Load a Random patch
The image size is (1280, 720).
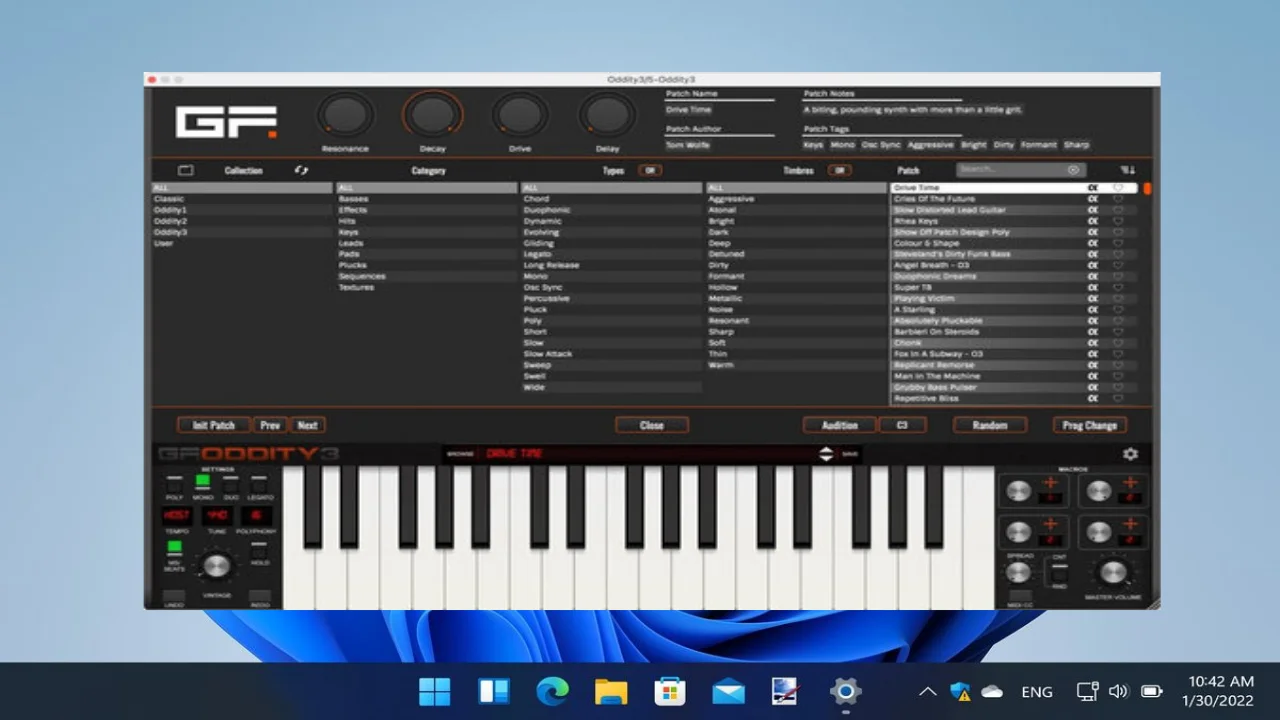click(990, 425)
